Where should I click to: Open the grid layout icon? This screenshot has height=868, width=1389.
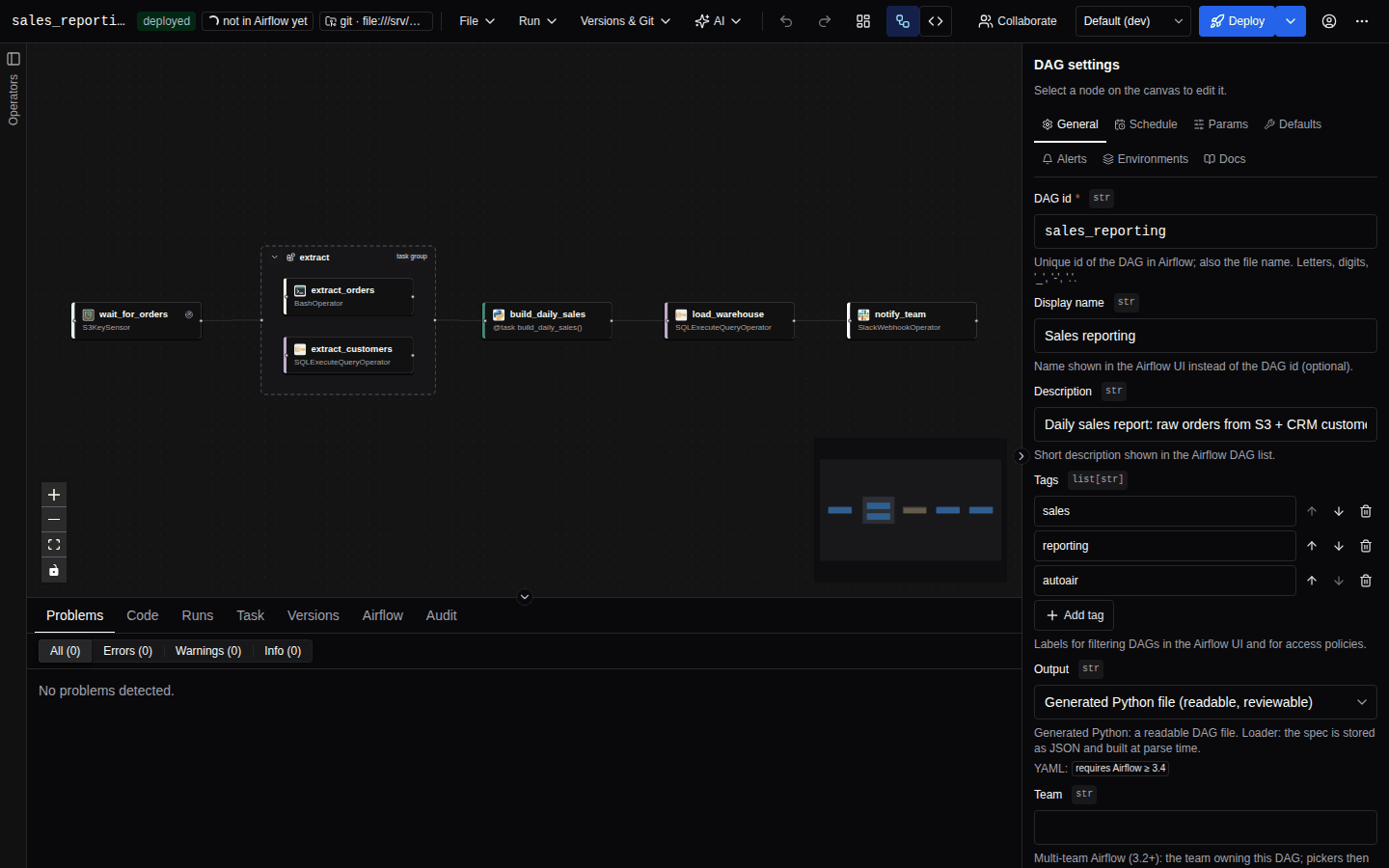click(863, 21)
